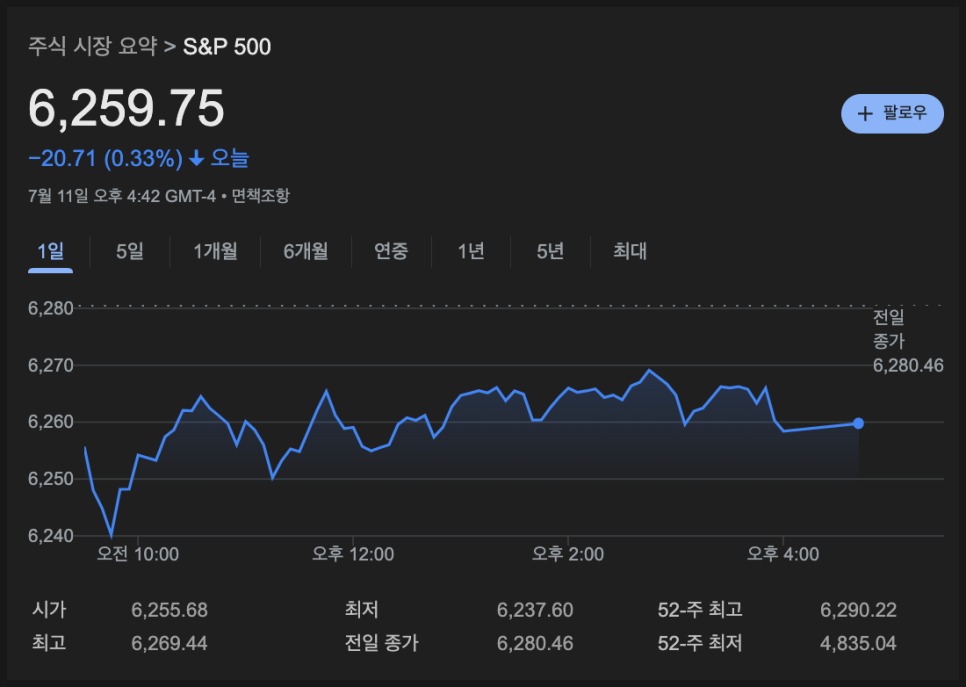Click the 오후 12:00 axis label

click(x=352, y=554)
